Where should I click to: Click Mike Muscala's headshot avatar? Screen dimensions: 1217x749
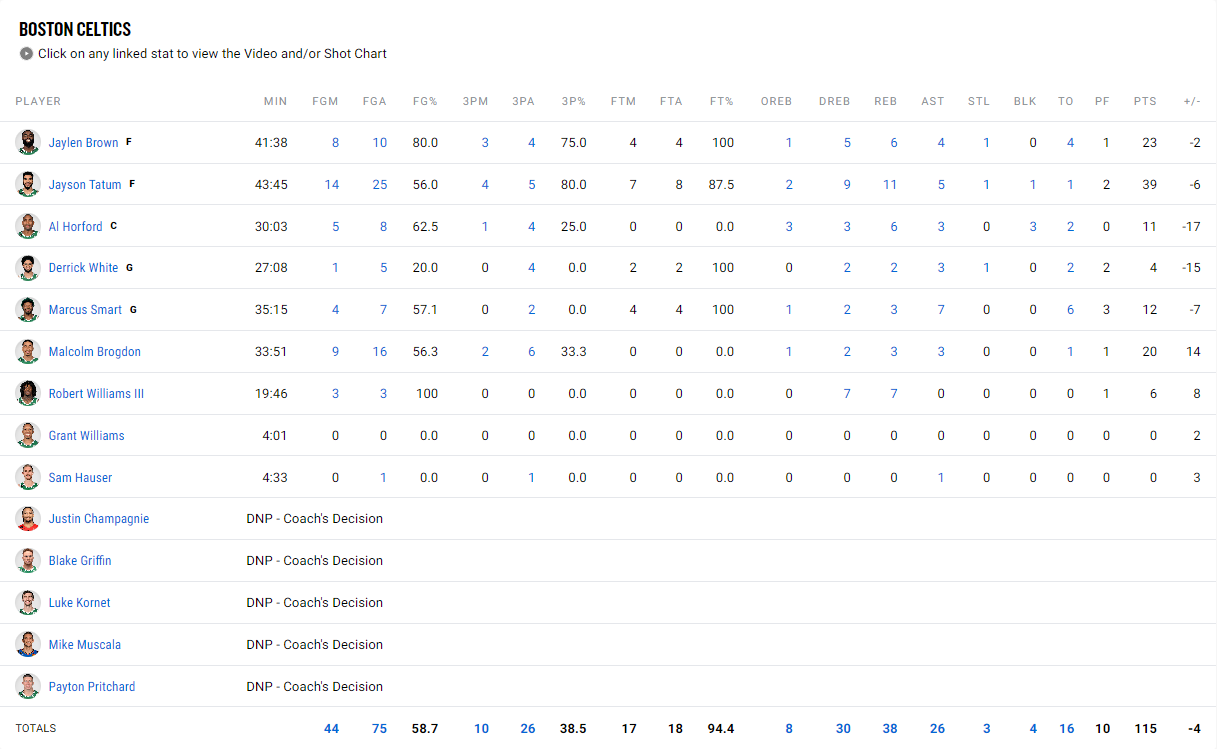(x=28, y=645)
